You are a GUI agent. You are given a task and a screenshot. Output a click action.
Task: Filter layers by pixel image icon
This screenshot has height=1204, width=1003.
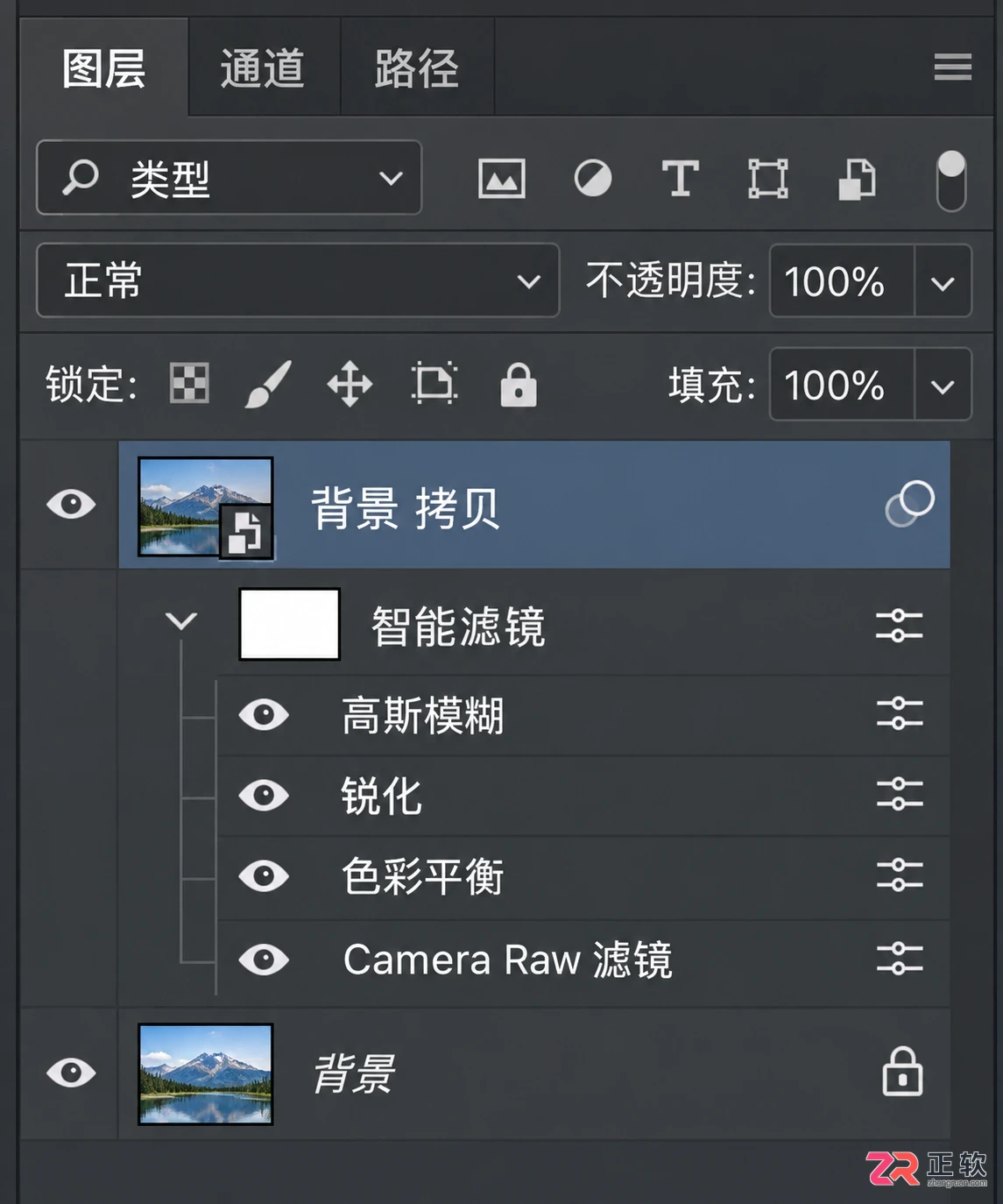pyautogui.click(x=502, y=179)
